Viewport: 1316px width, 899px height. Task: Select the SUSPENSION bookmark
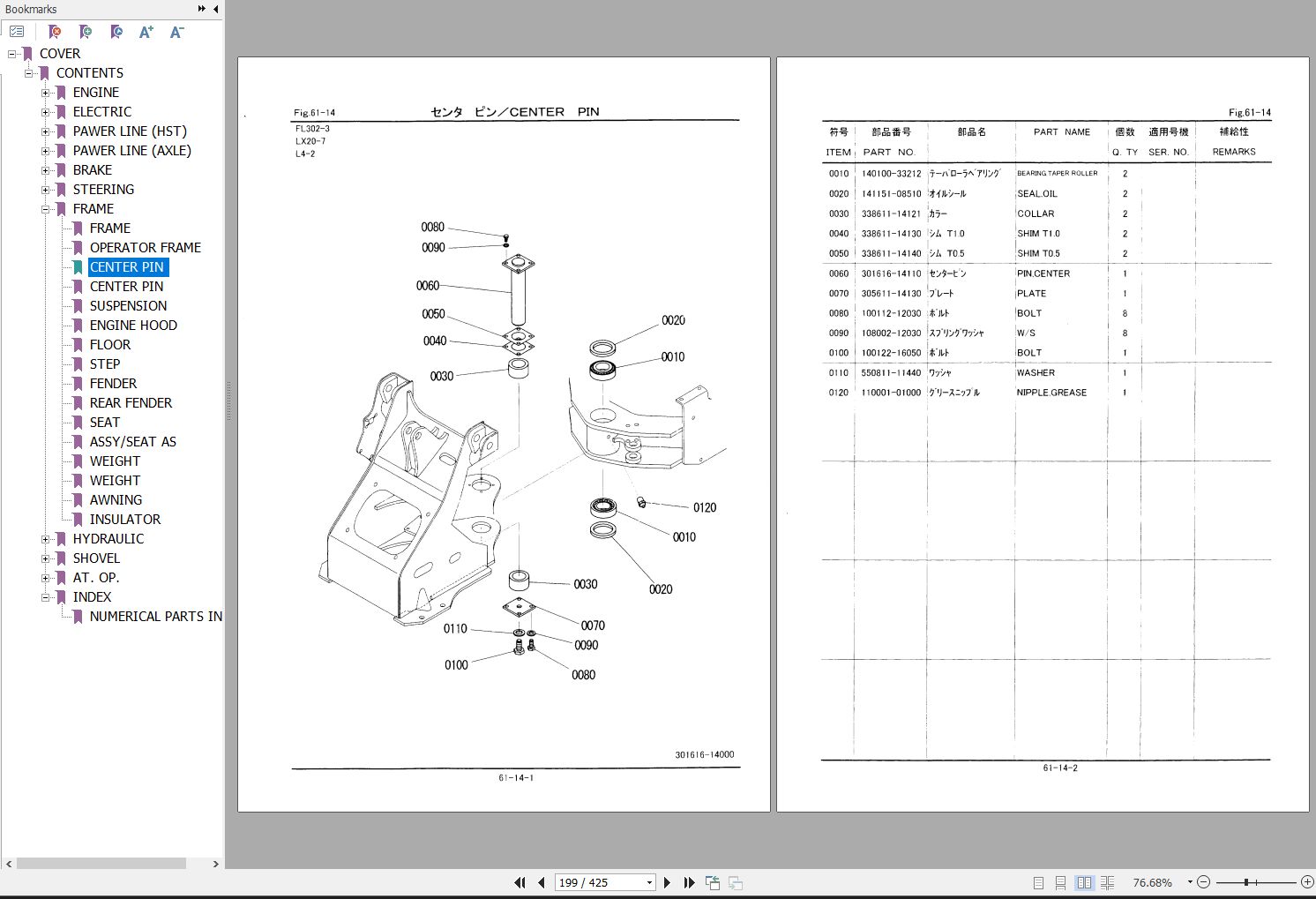[x=127, y=305]
